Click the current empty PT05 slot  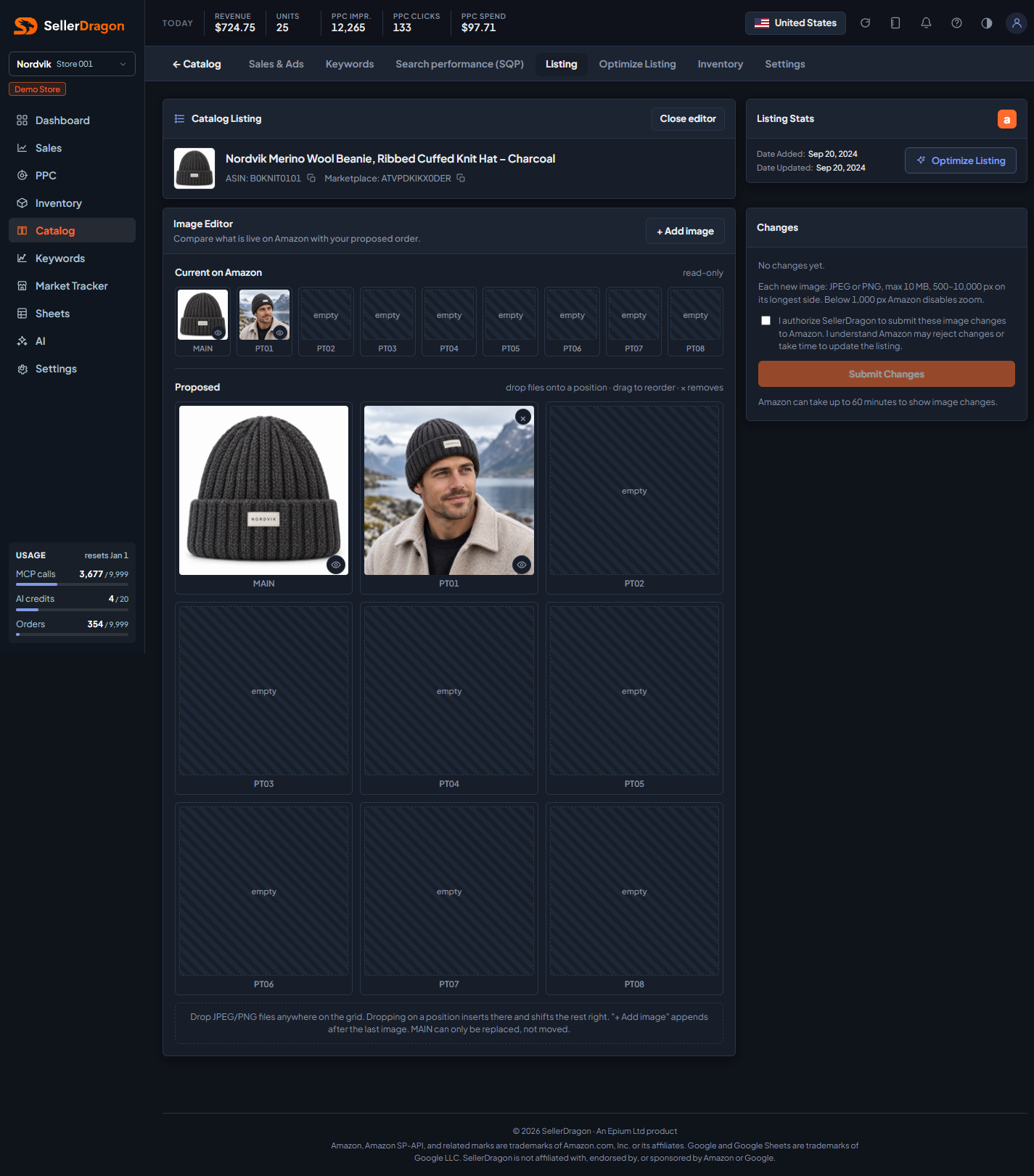pos(511,315)
